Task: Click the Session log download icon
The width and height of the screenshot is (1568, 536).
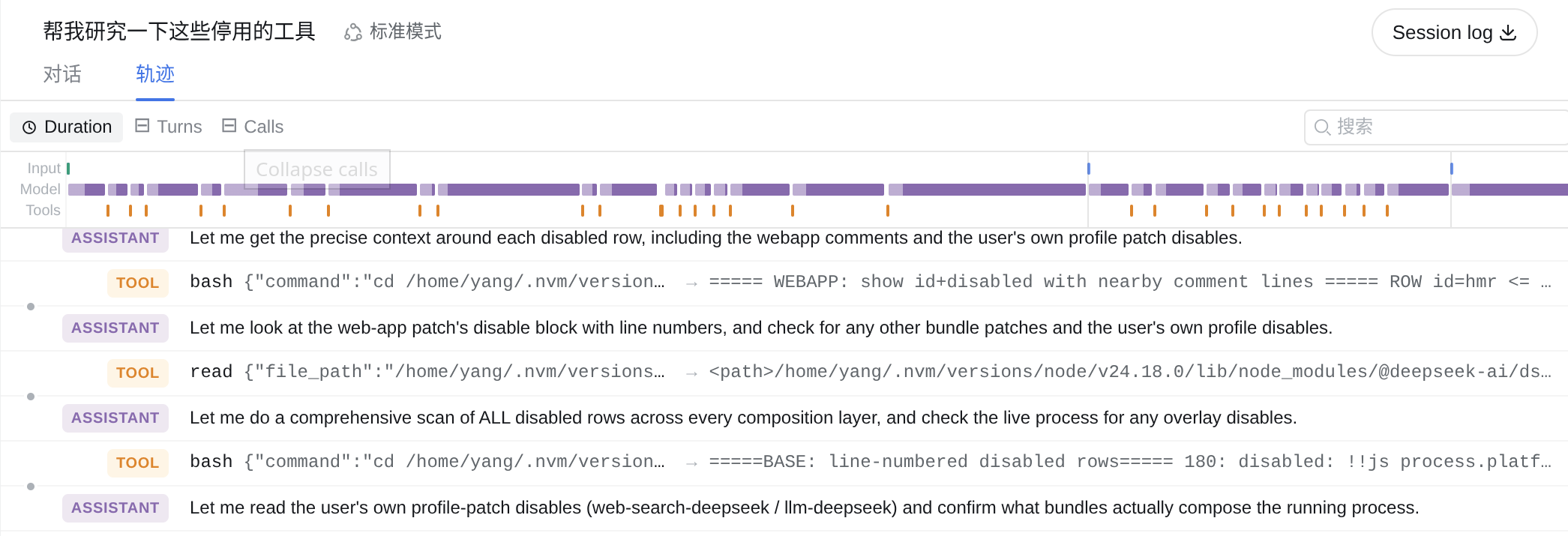Action: (1508, 32)
